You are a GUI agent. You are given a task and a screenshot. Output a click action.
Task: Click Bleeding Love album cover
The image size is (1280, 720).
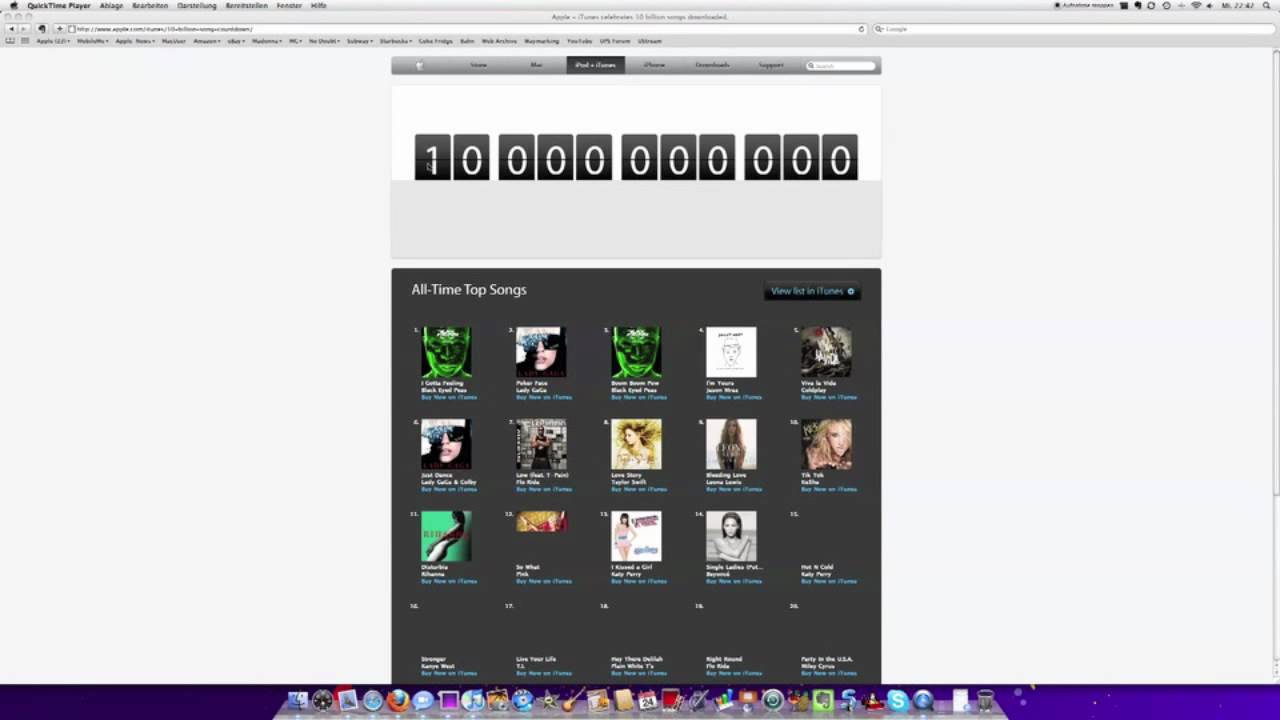[731, 444]
